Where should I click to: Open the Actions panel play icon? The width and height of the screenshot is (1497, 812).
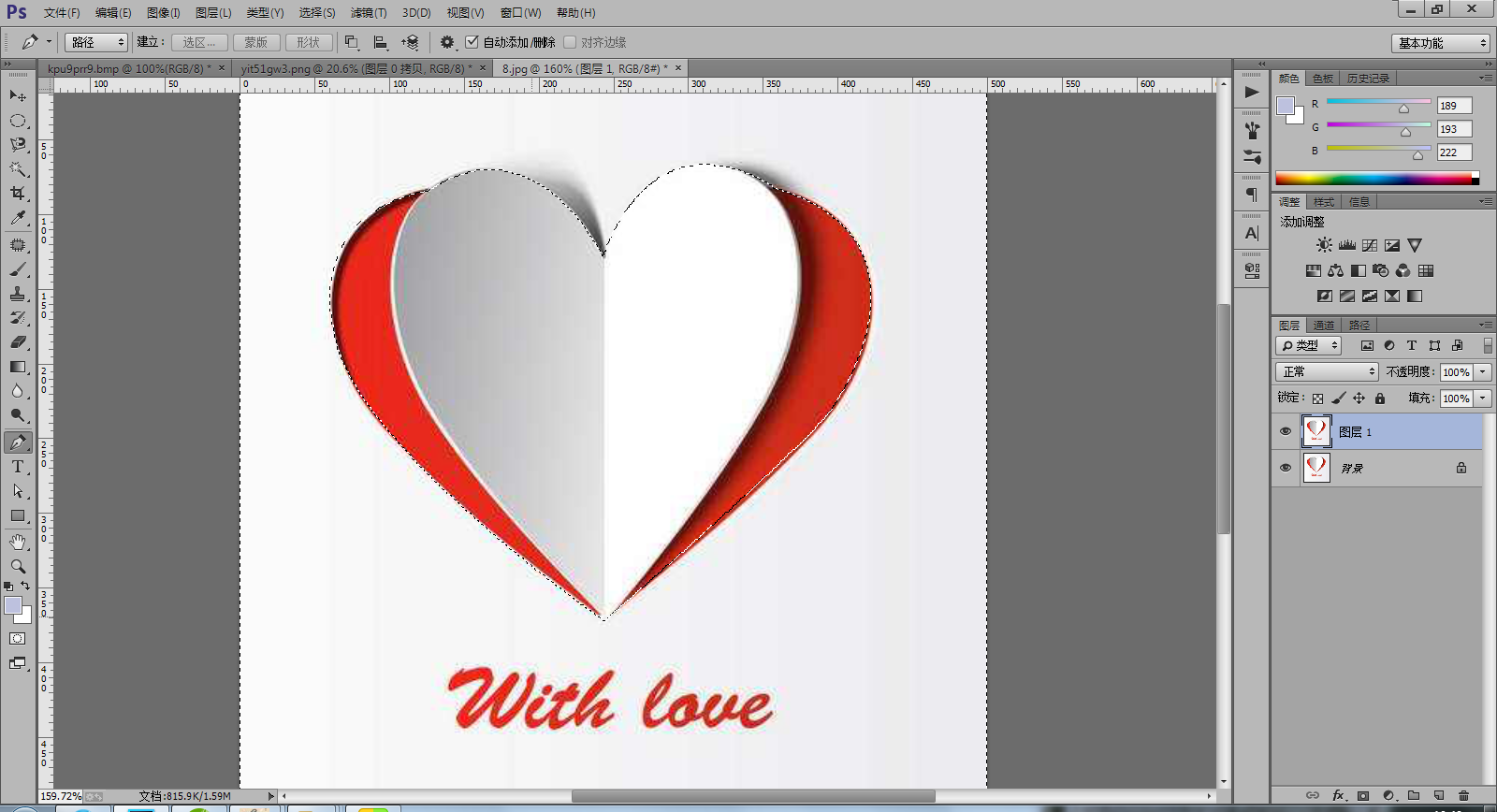[1252, 92]
